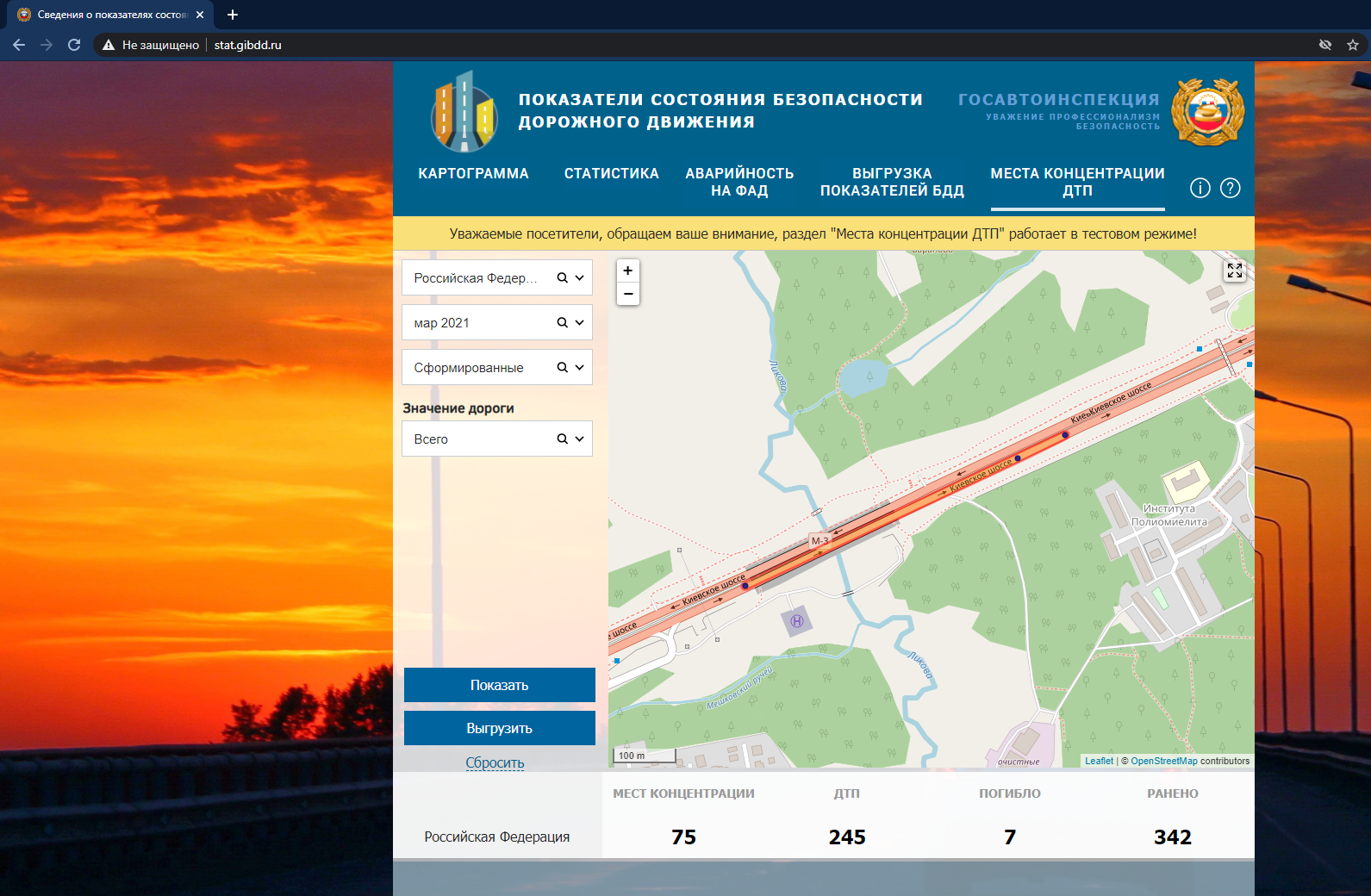Close the Сведения о показателях tab
This screenshot has width=1371, height=896.
click(200, 15)
